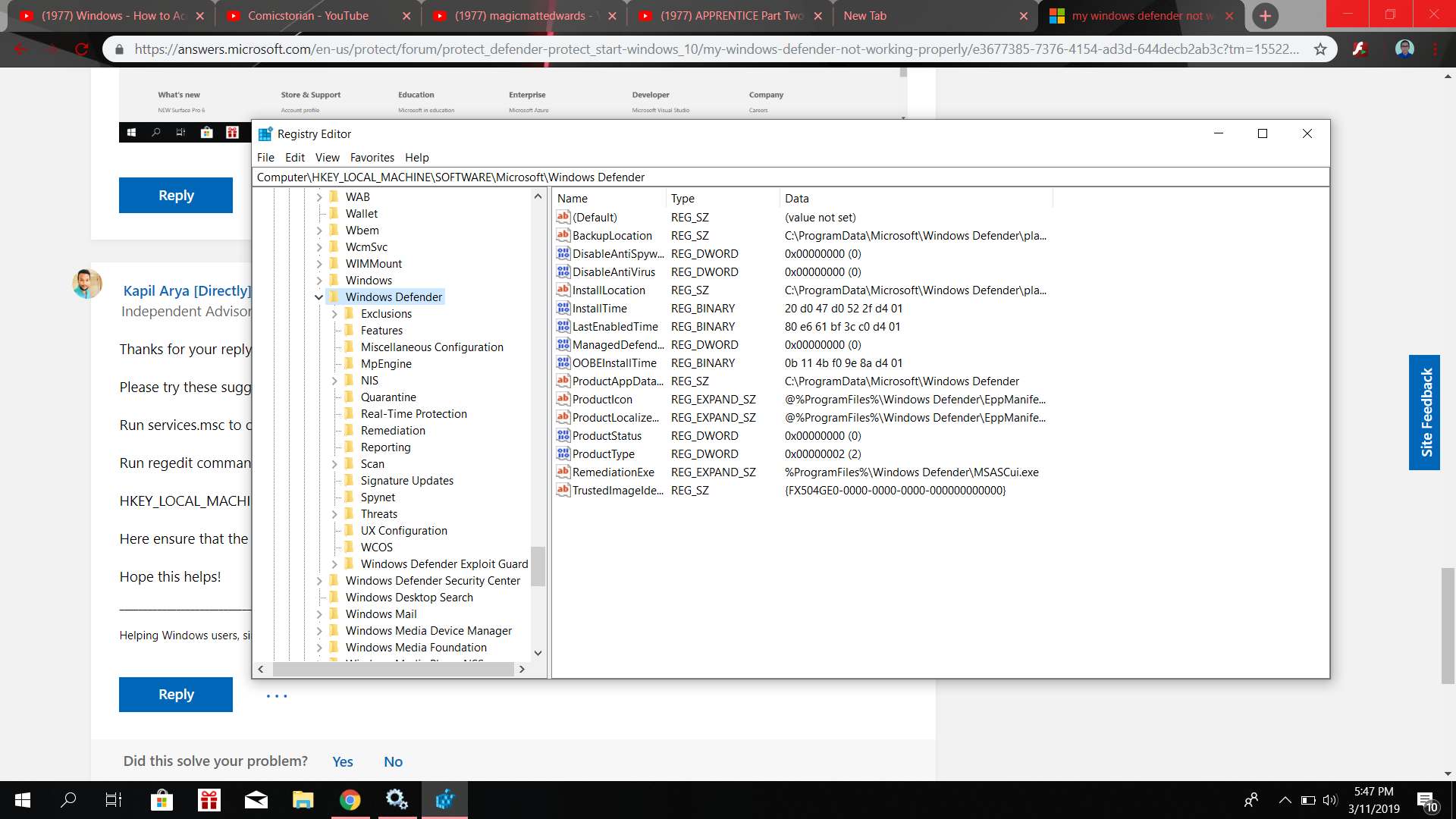Open the File Explorer taskbar icon
The height and width of the screenshot is (819, 1456).
[303, 800]
